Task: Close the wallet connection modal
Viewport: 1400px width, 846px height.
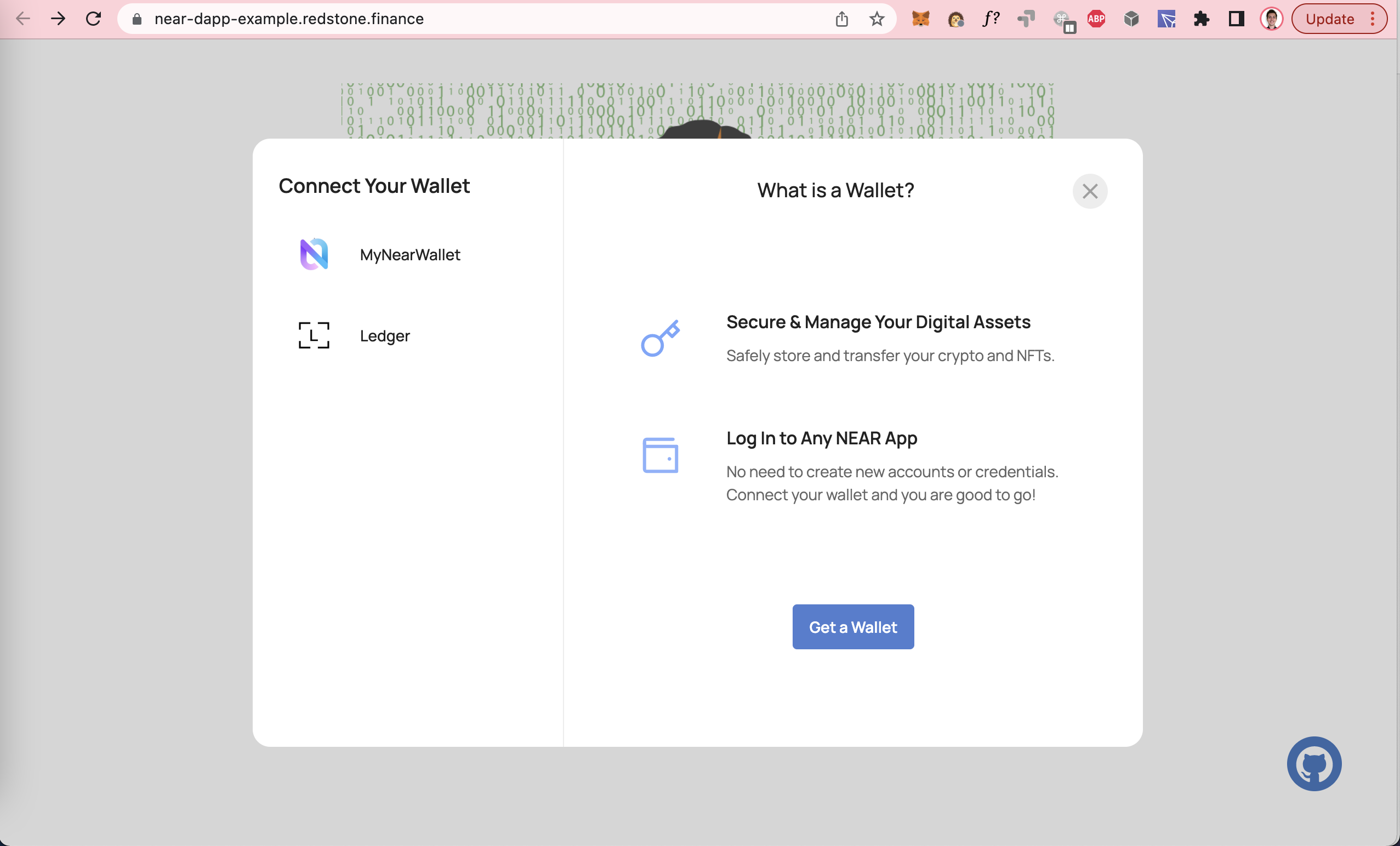Action: point(1089,191)
